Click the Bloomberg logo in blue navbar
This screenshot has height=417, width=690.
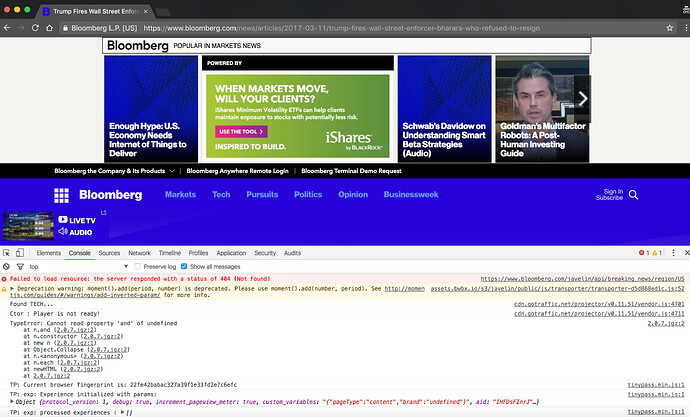coord(110,195)
